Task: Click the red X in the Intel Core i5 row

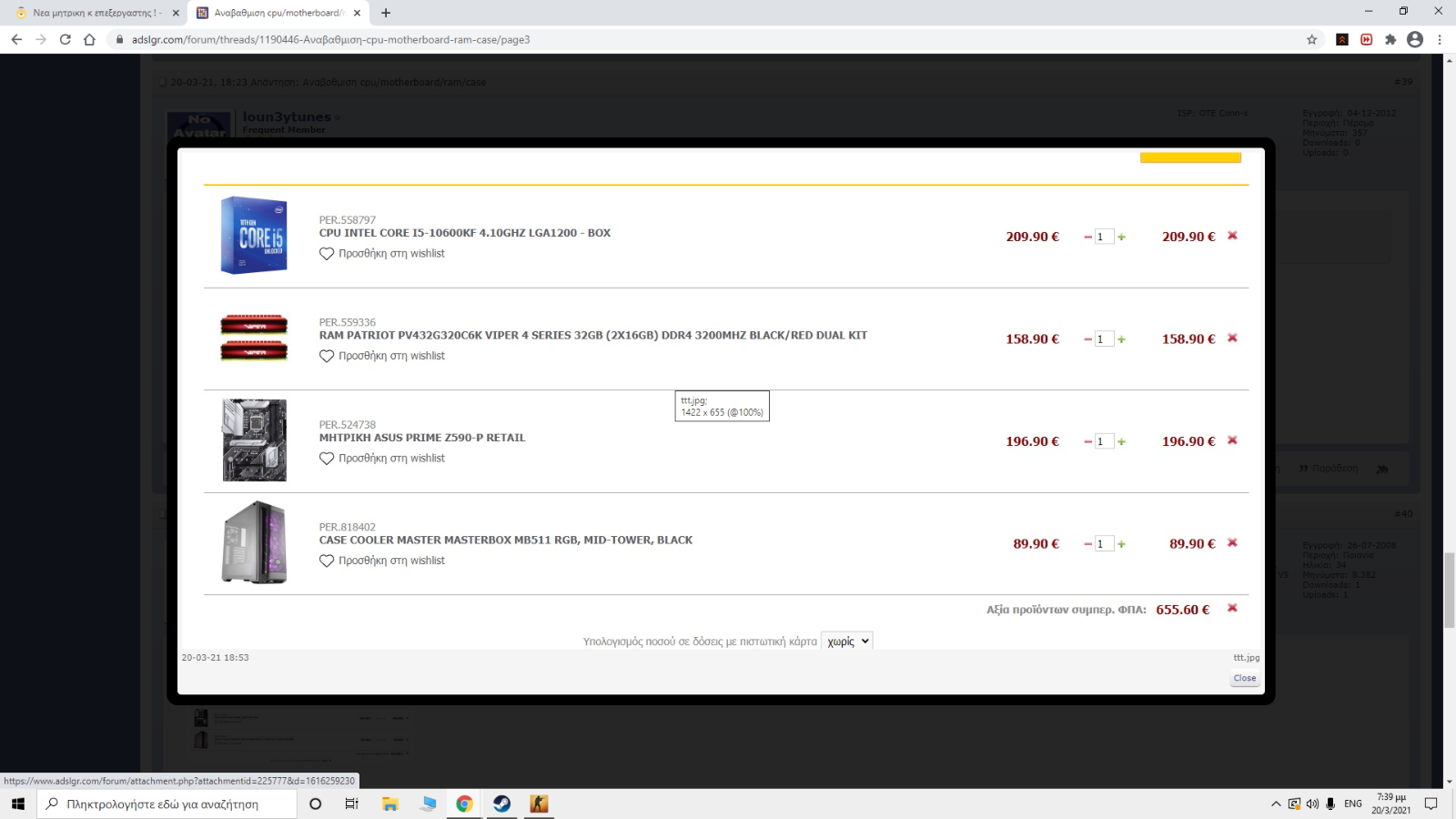Action: [1232, 236]
